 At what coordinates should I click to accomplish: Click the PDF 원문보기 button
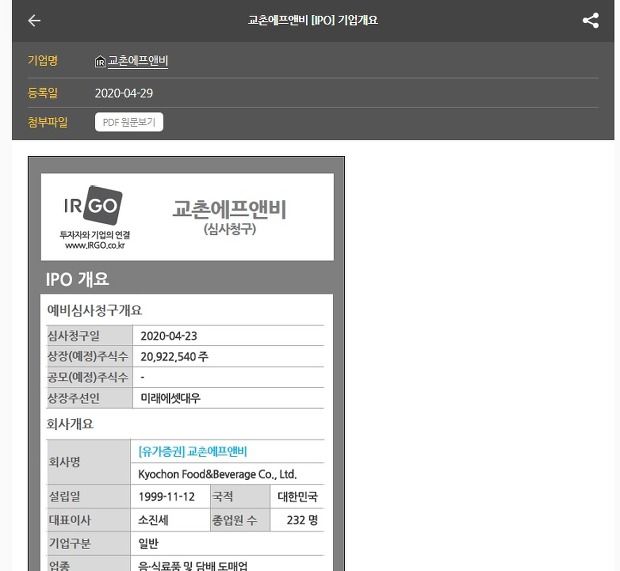pos(129,122)
